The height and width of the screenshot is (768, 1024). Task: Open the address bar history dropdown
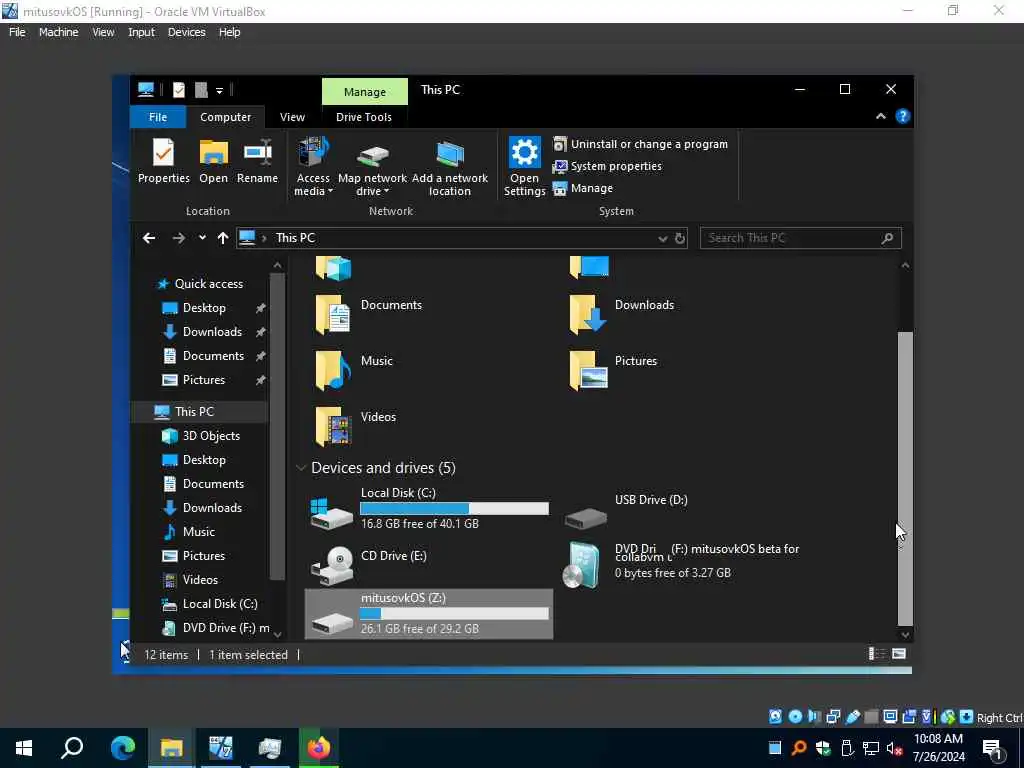(663, 238)
